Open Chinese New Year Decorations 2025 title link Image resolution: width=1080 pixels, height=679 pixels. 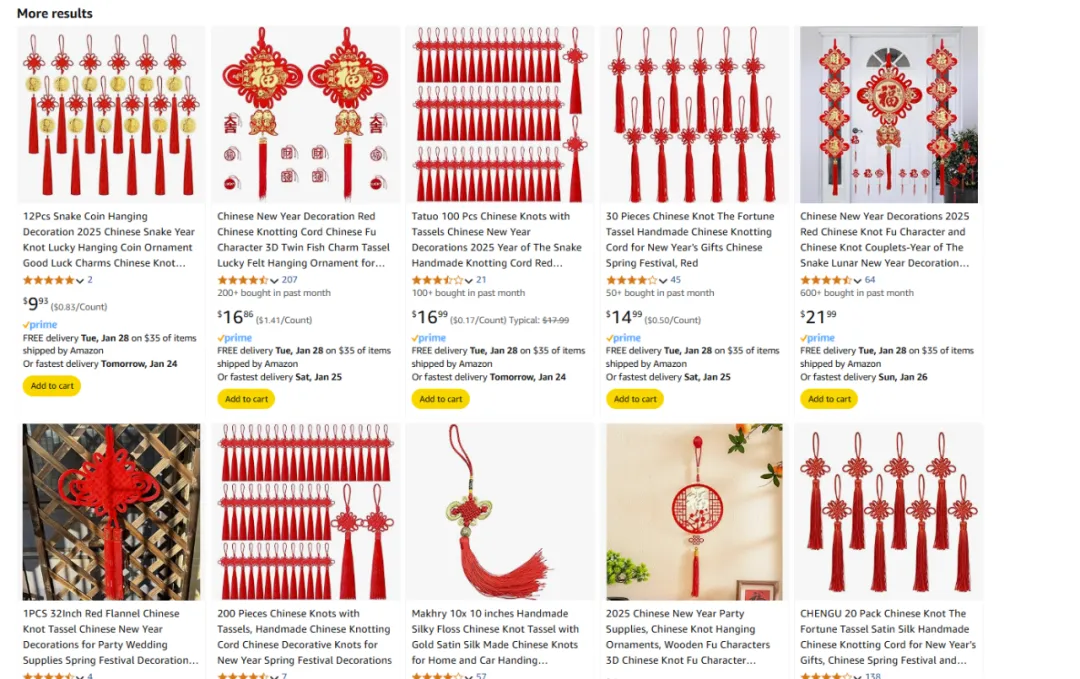click(x=884, y=240)
